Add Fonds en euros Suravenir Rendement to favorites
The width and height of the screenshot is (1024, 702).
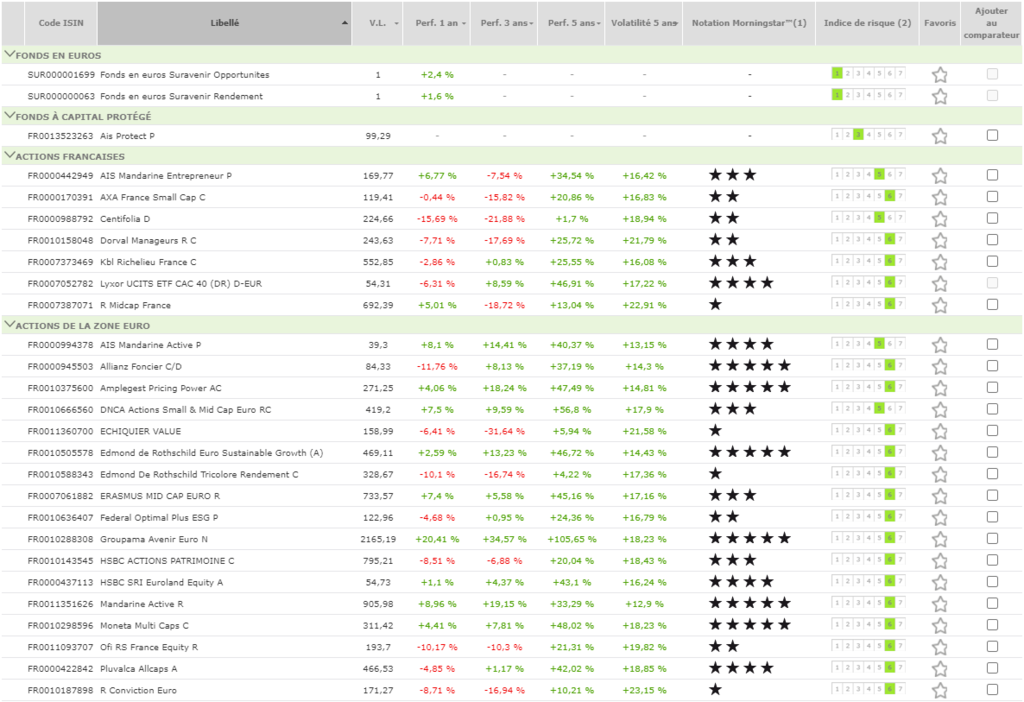[940, 96]
